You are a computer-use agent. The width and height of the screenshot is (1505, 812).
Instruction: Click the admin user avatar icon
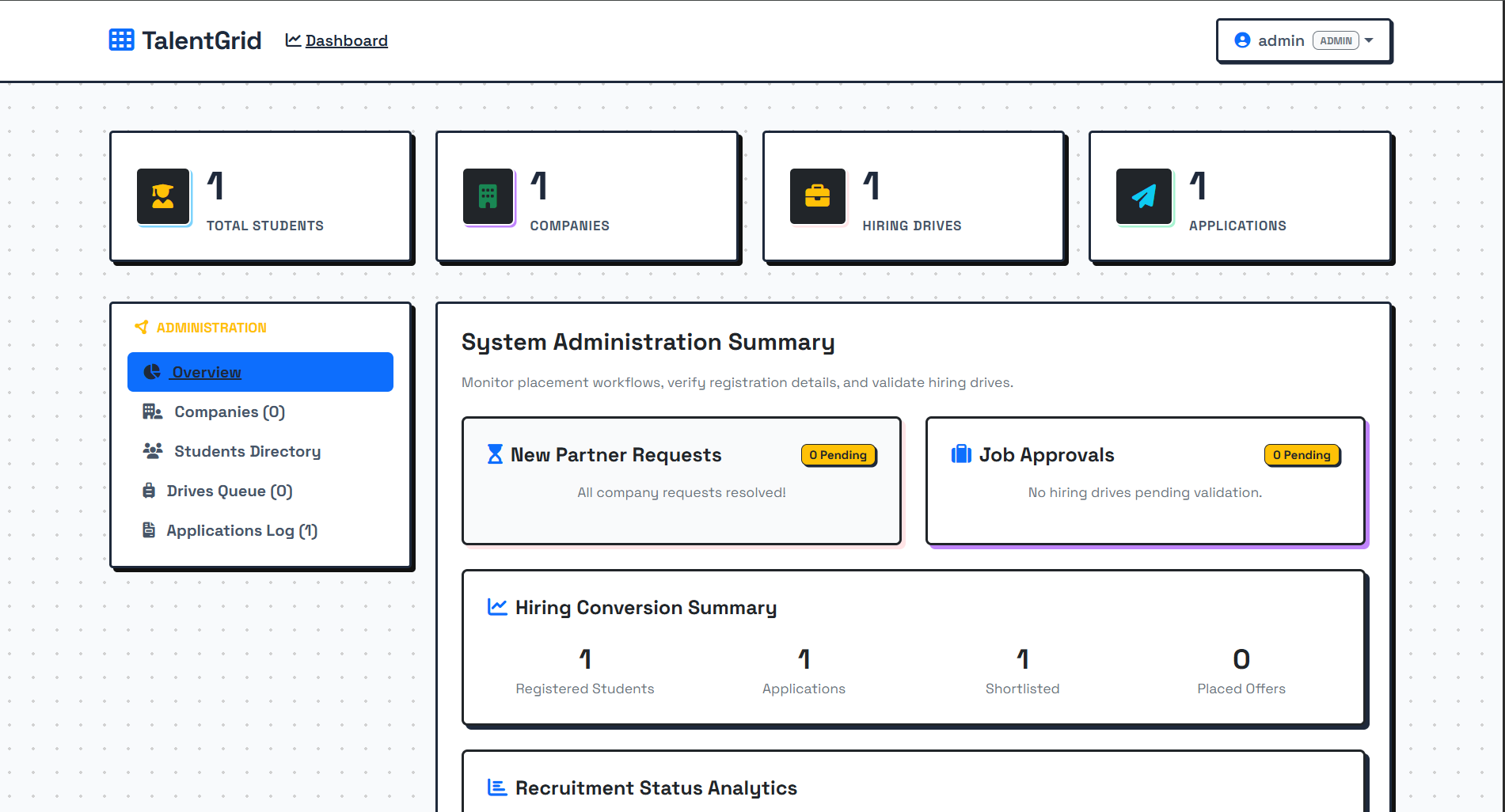coord(1242,40)
